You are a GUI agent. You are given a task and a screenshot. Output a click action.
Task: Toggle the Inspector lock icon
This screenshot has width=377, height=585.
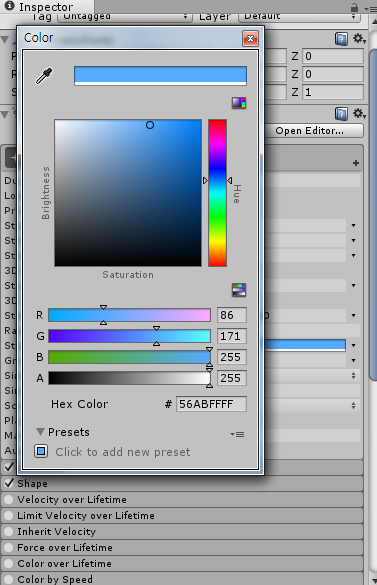tap(354, 7)
